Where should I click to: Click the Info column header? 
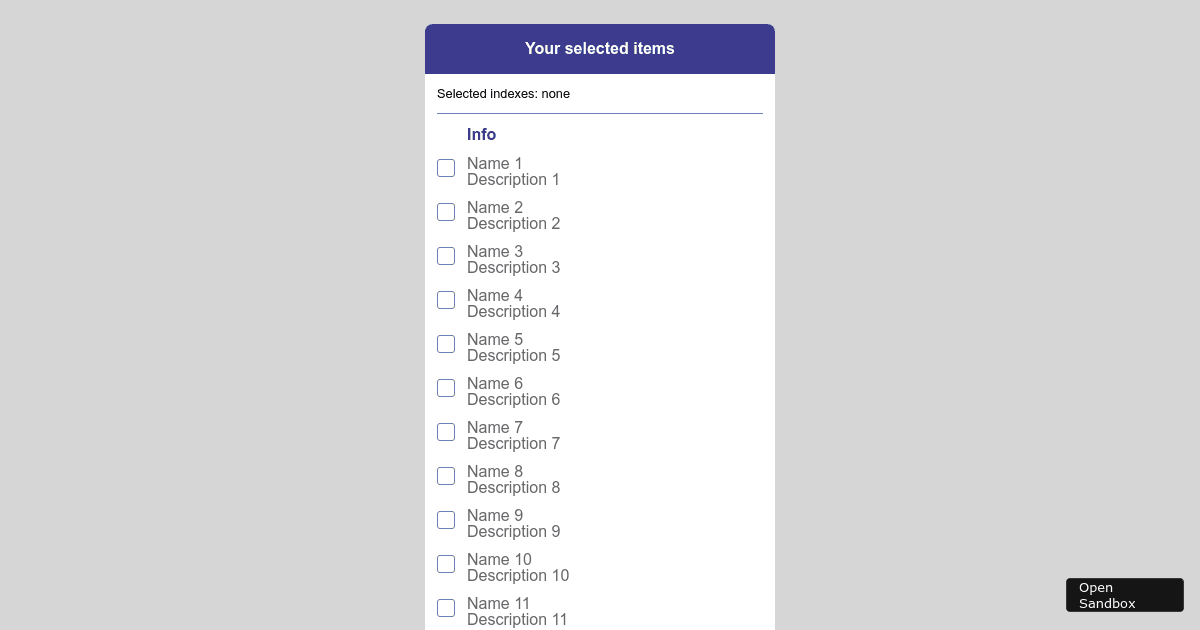pyautogui.click(x=481, y=135)
